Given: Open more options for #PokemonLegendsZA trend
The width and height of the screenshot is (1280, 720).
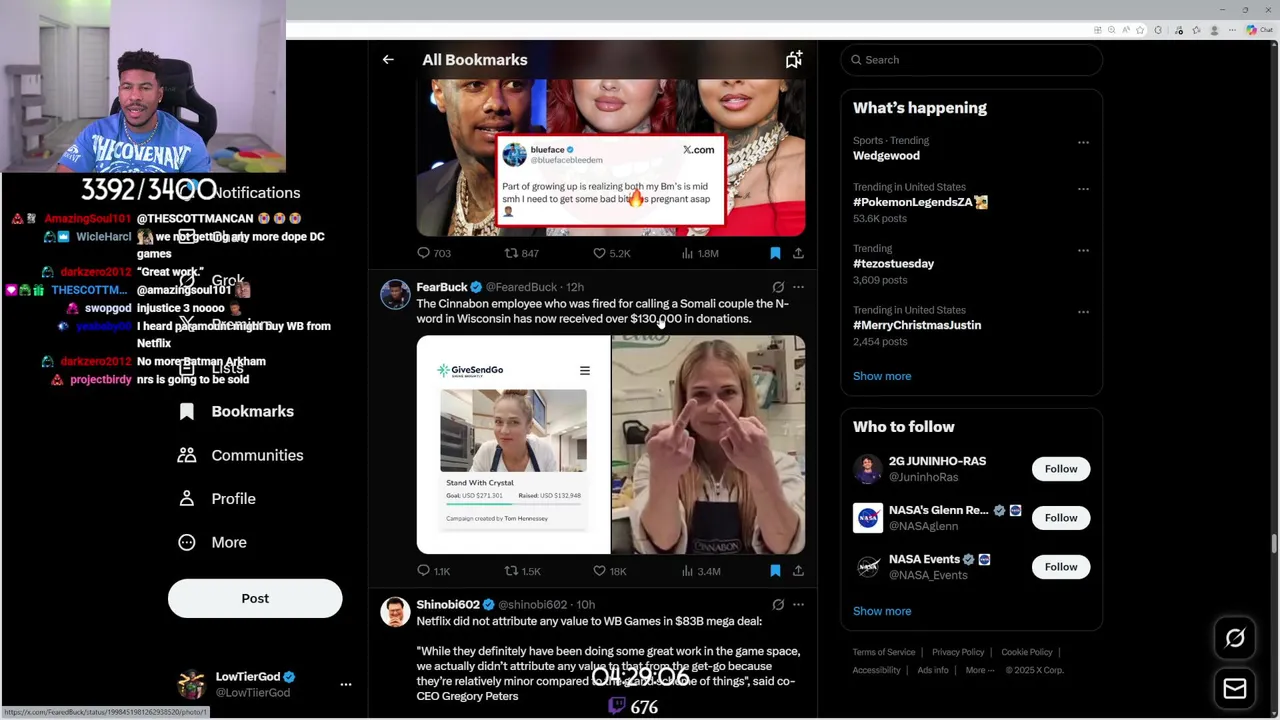Looking at the screenshot, I should [1083, 188].
